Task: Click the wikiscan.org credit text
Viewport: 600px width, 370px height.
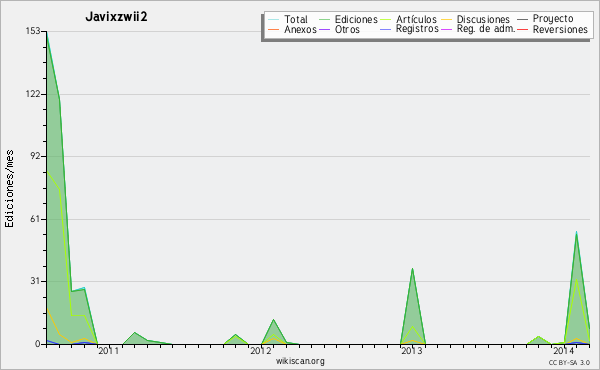Action: coord(300,361)
